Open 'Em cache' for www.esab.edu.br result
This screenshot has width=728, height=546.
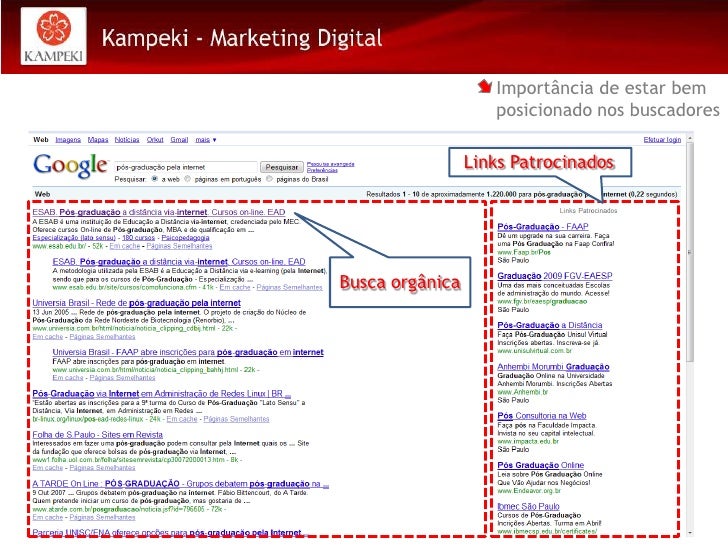(124, 246)
